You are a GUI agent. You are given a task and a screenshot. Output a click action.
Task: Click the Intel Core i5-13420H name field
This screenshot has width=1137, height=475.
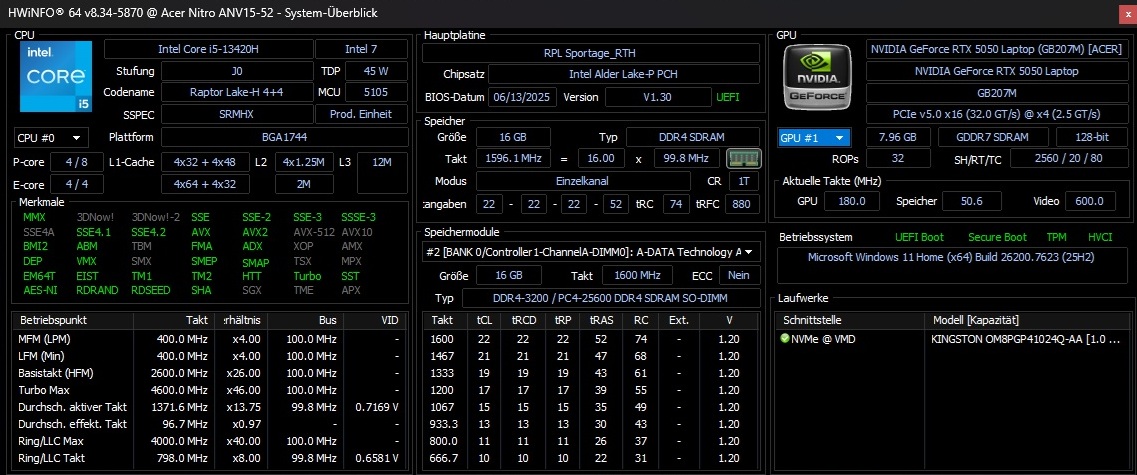click(x=207, y=49)
